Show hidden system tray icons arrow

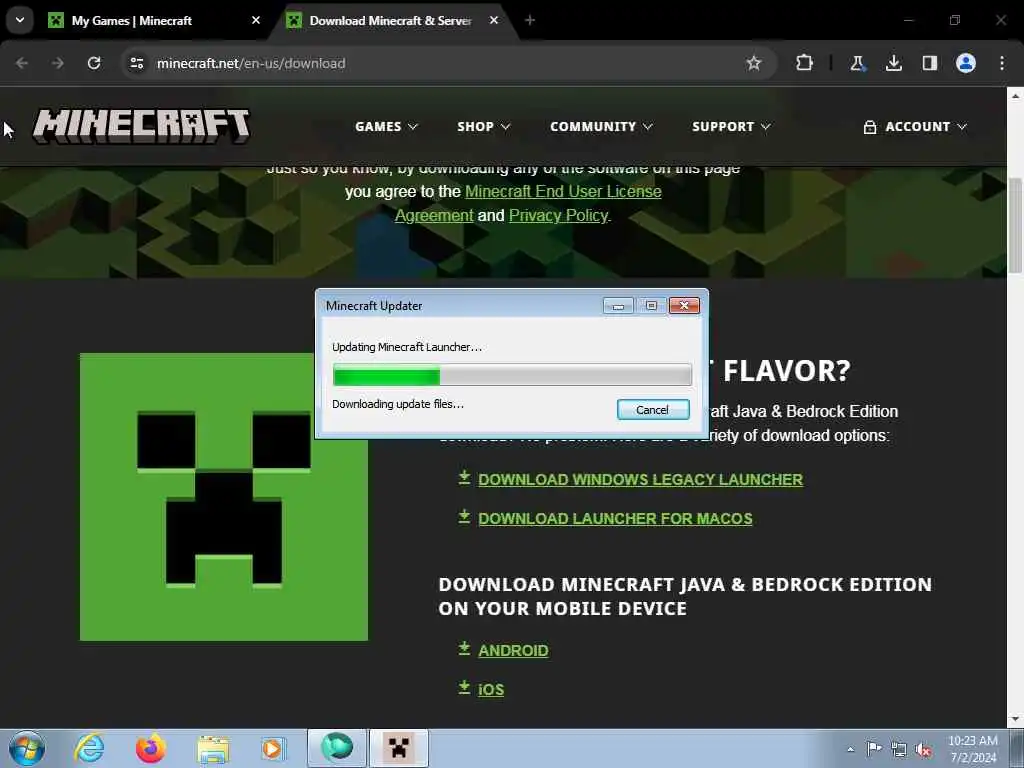850,749
